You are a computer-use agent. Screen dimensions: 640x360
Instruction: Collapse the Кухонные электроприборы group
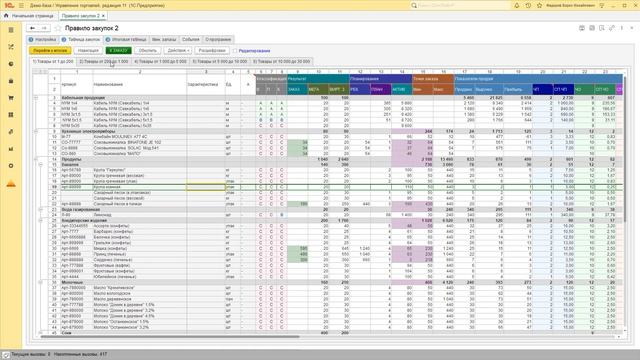coord(36,131)
